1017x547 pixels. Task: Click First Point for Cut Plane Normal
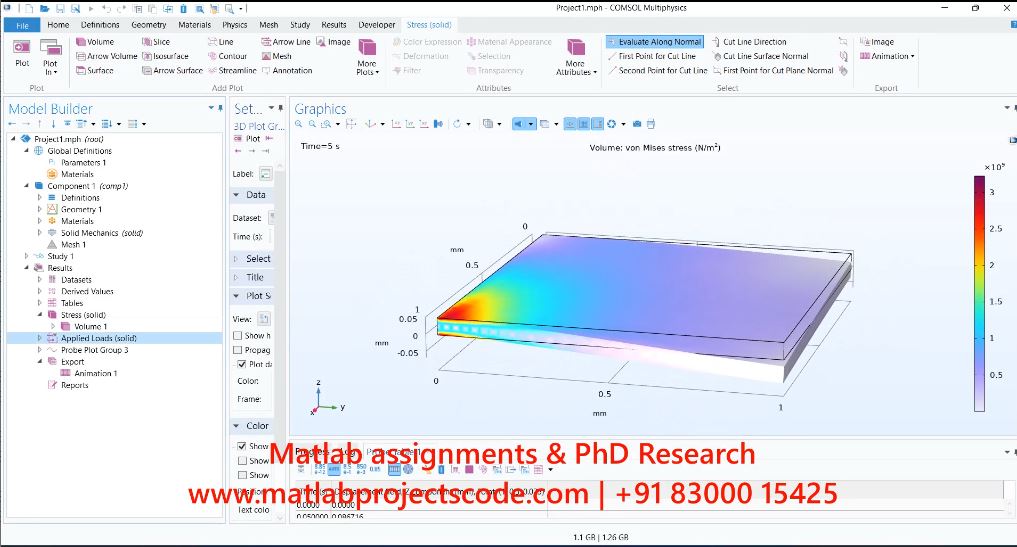(x=772, y=70)
